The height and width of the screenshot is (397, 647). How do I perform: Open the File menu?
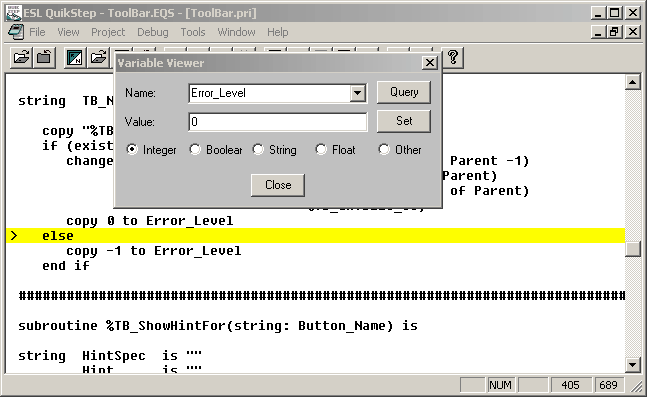pyautogui.click(x=37, y=32)
